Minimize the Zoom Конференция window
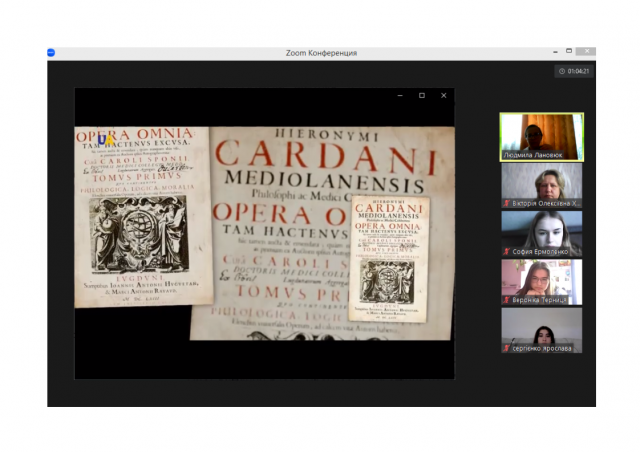 coord(555,52)
